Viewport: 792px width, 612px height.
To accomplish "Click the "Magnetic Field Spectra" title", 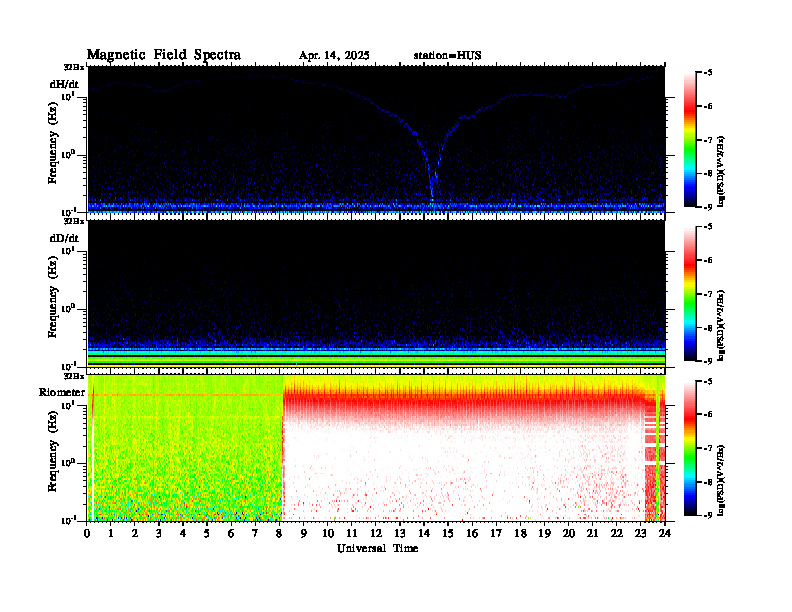I will click(x=164, y=55).
